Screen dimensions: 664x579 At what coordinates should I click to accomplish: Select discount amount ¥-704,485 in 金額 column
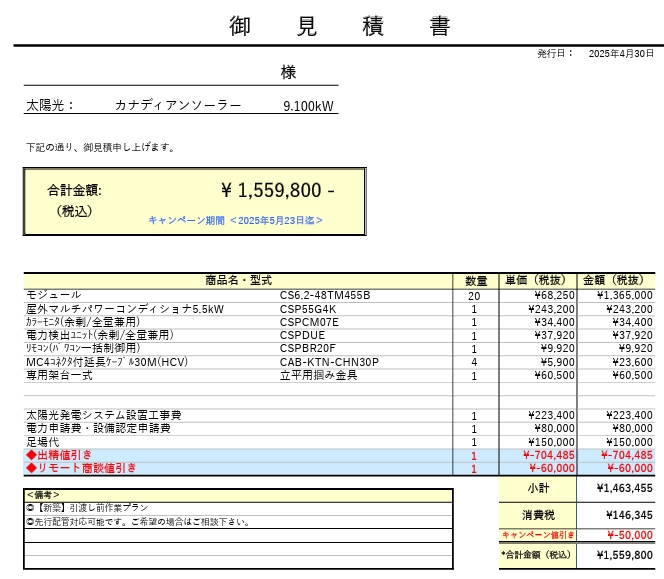point(627,455)
